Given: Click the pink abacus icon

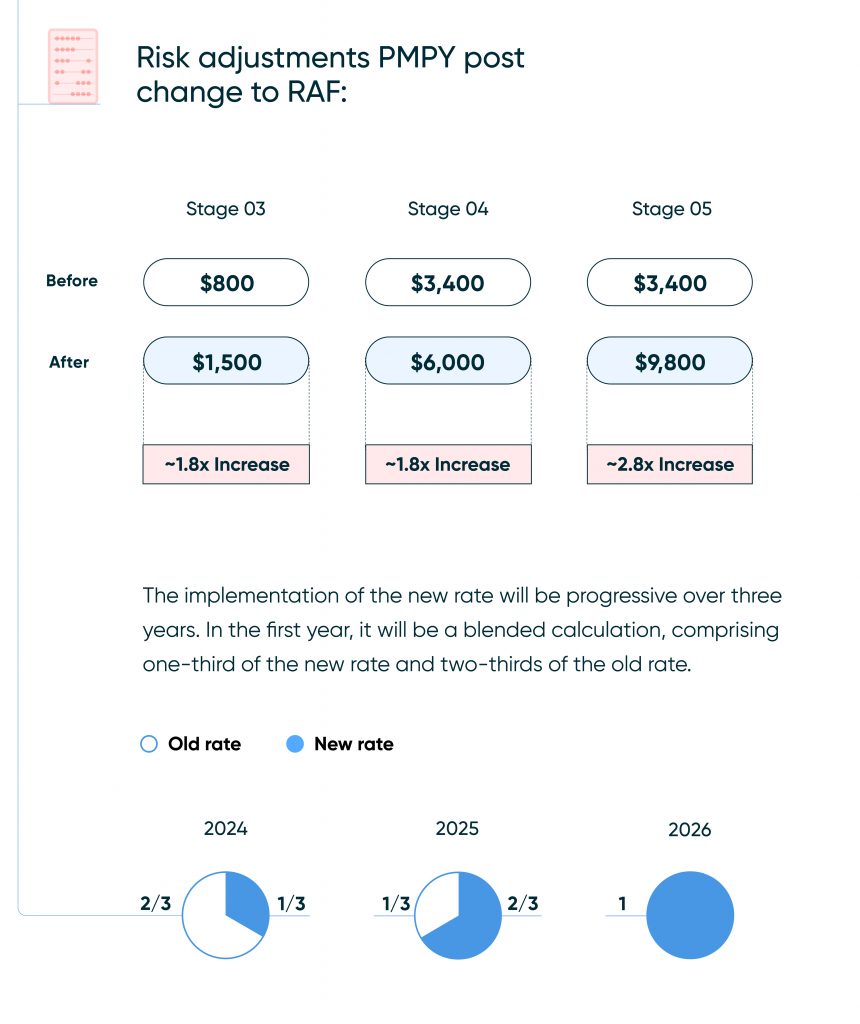Looking at the screenshot, I should pos(73,66).
